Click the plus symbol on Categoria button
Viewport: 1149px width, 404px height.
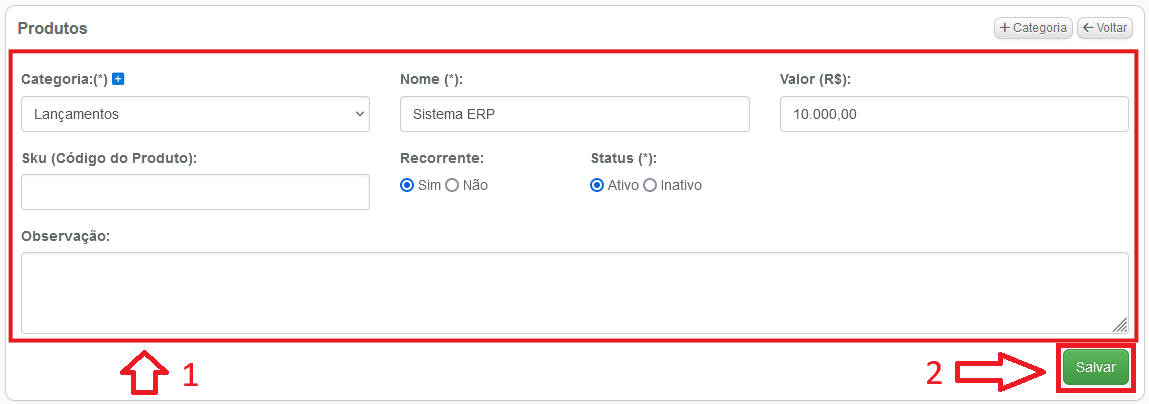click(x=1005, y=28)
